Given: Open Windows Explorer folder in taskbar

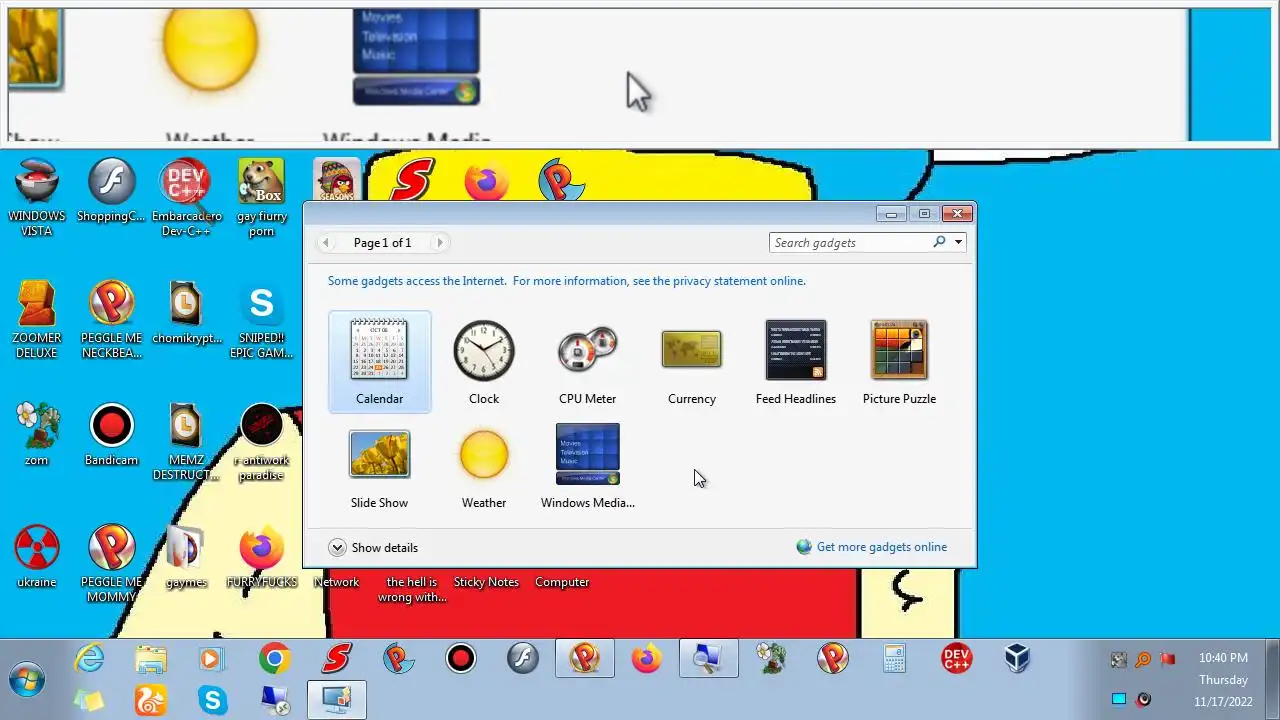Looking at the screenshot, I should click(151, 658).
